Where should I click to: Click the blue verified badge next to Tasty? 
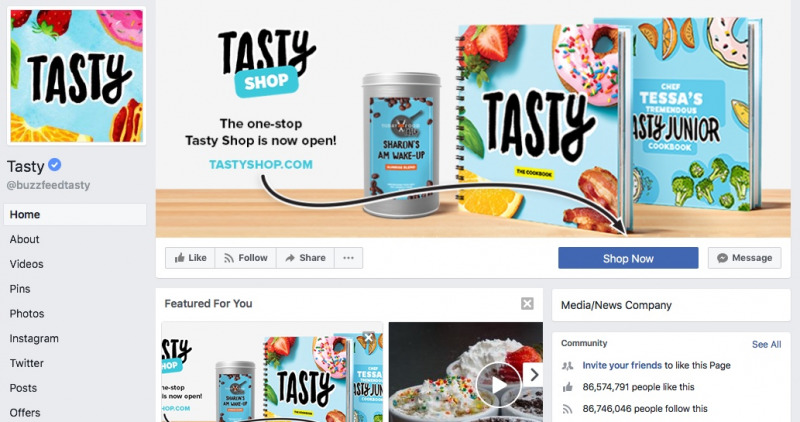click(x=55, y=165)
